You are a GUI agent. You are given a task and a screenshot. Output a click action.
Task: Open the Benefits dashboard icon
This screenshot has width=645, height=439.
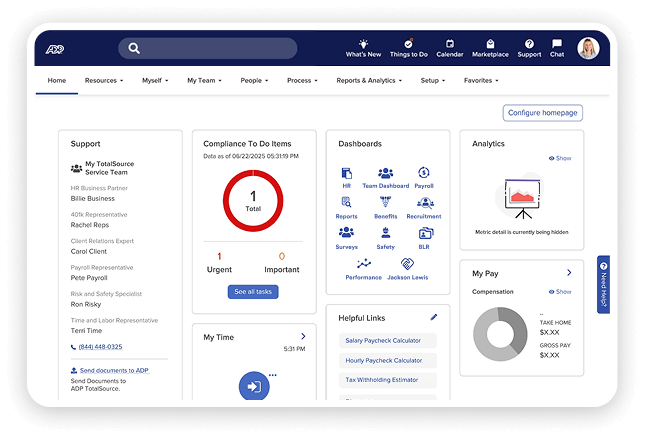tap(385, 202)
